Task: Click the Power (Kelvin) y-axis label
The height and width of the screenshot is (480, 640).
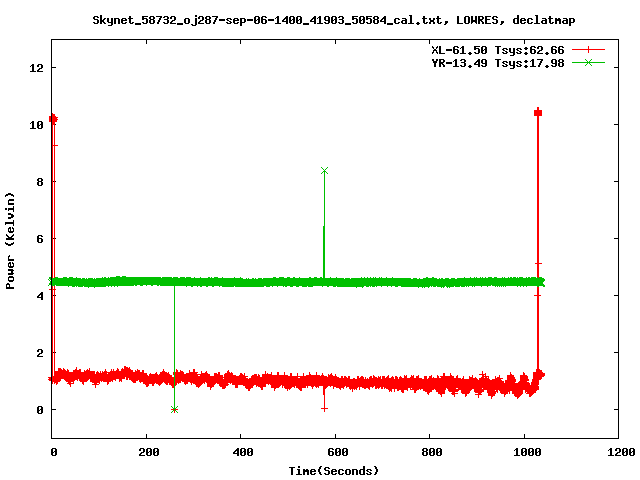Action: [x=10, y=240]
